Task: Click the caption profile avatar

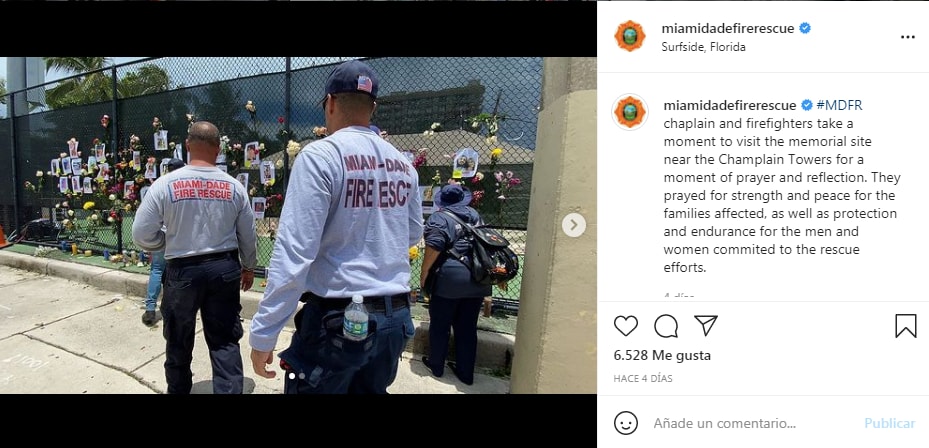Action: point(630,111)
